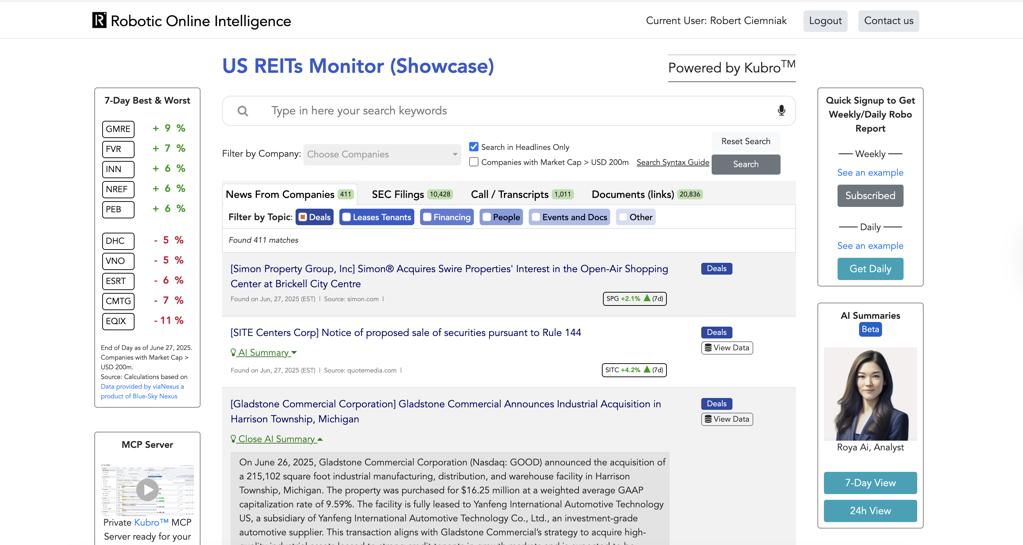Toggle the People topic filter

pyautogui.click(x=501, y=217)
